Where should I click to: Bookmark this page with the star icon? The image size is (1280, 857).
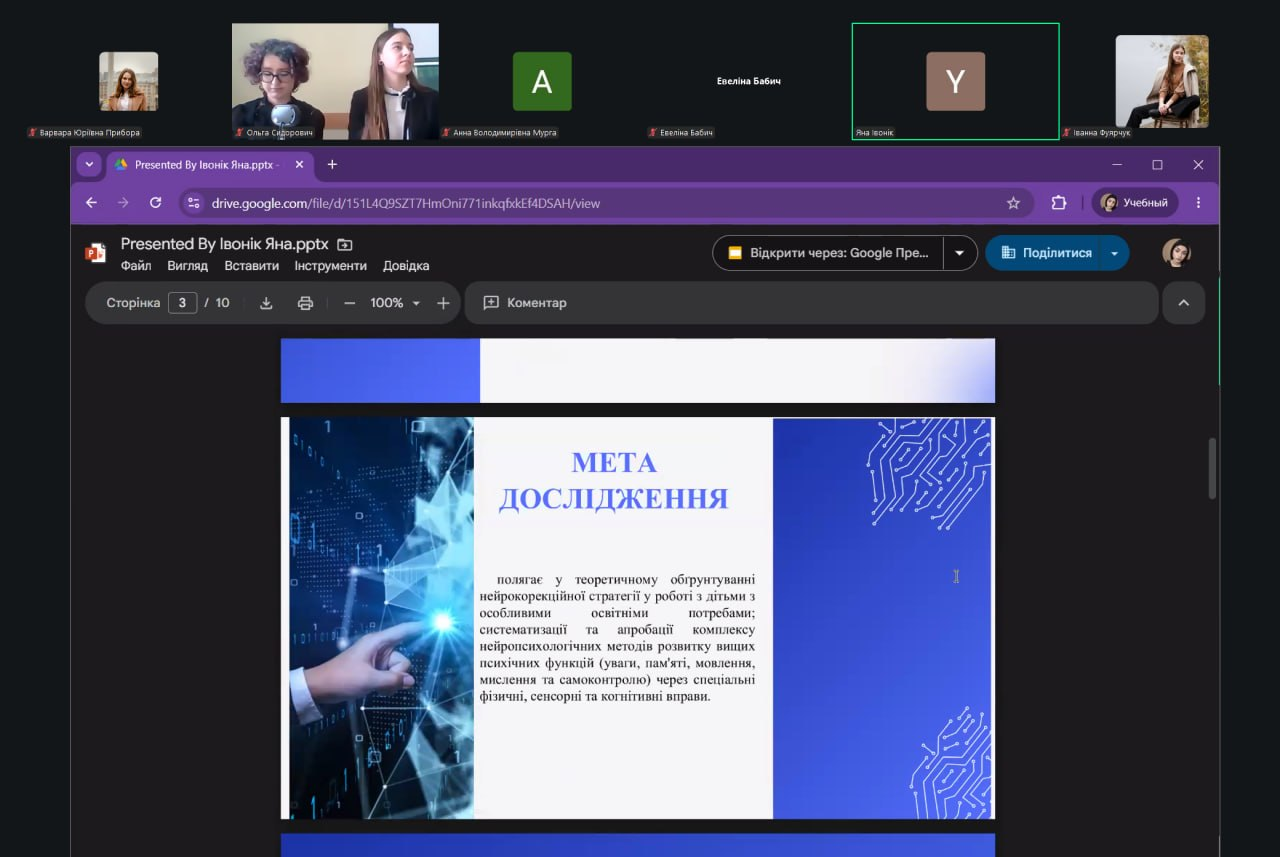(1013, 203)
